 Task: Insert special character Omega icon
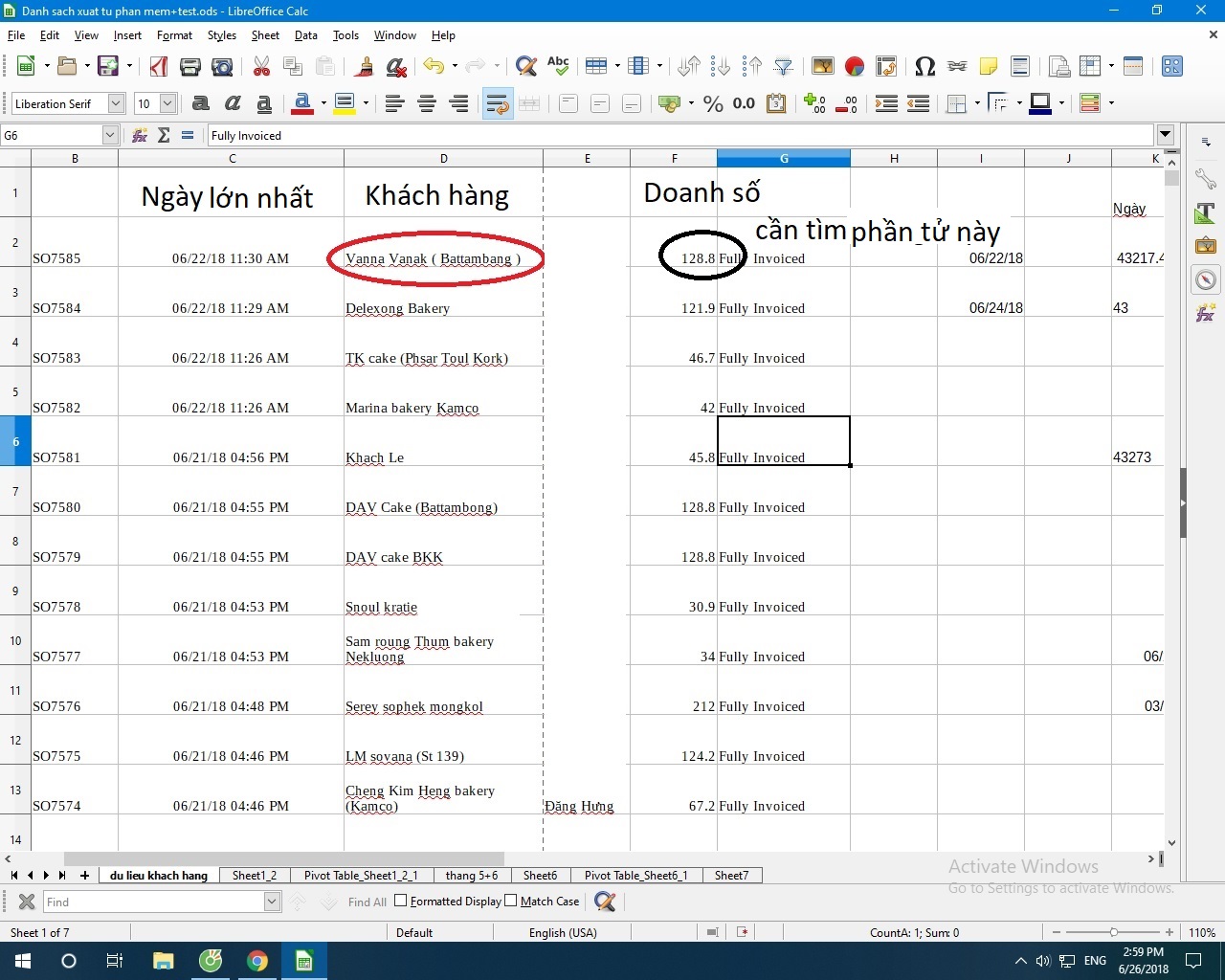pyautogui.click(x=924, y=66)
